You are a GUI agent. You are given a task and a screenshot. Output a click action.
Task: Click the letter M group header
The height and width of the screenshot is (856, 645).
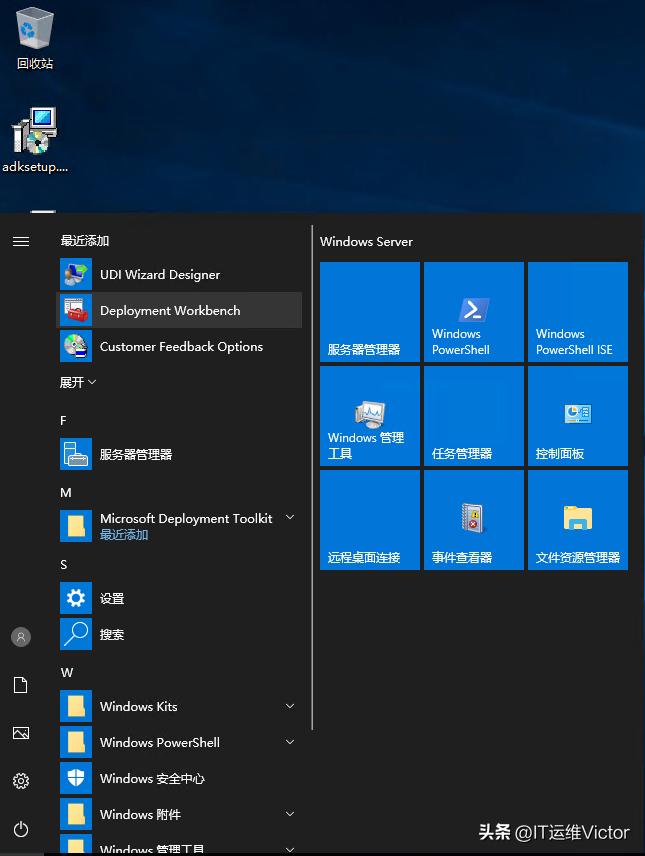click(66, 492)
